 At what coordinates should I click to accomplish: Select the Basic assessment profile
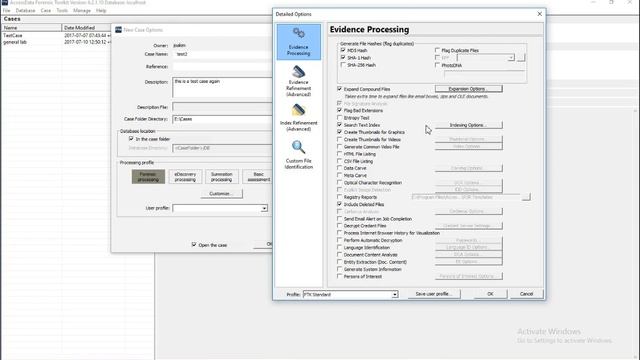pos(258,177)
